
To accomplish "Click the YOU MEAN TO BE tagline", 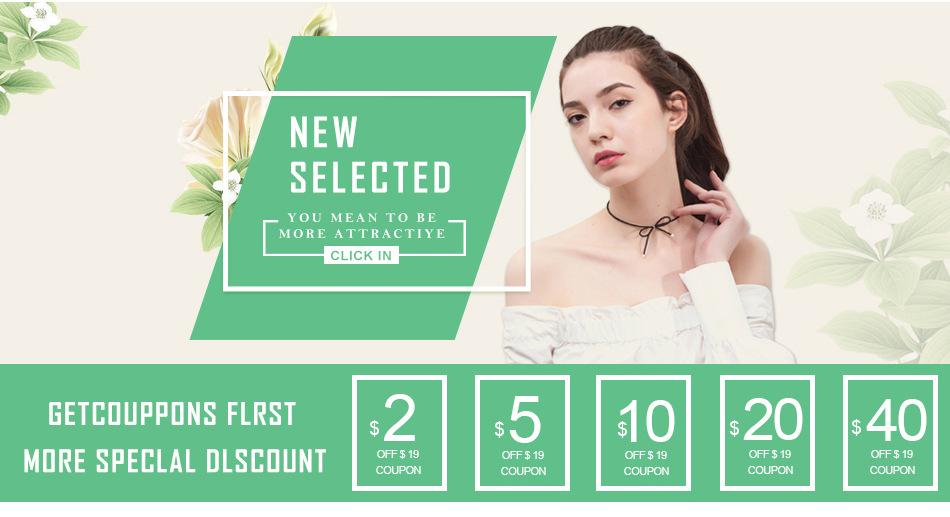I will point(362,218).
